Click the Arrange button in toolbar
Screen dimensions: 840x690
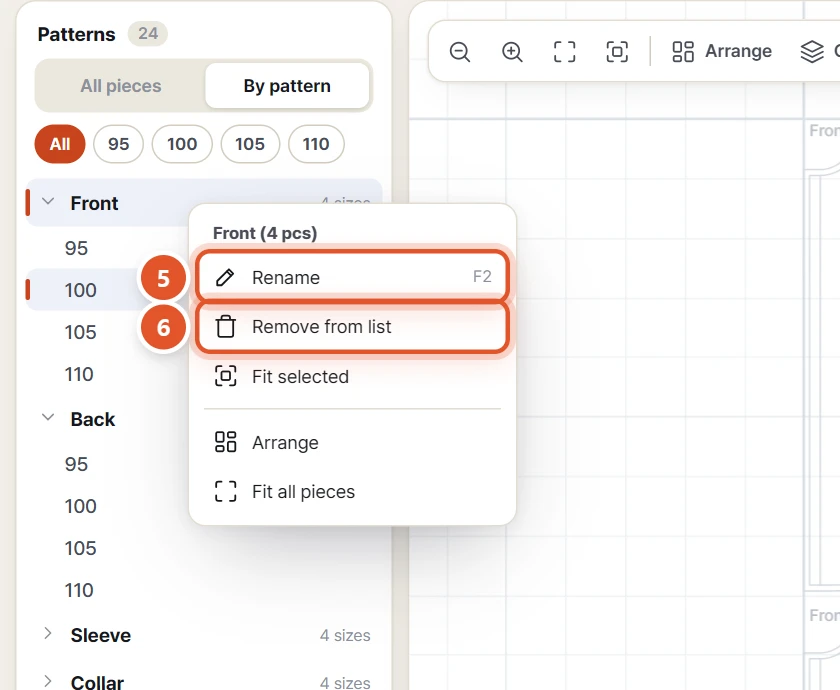pyautogui.click(x=722, y=51)
